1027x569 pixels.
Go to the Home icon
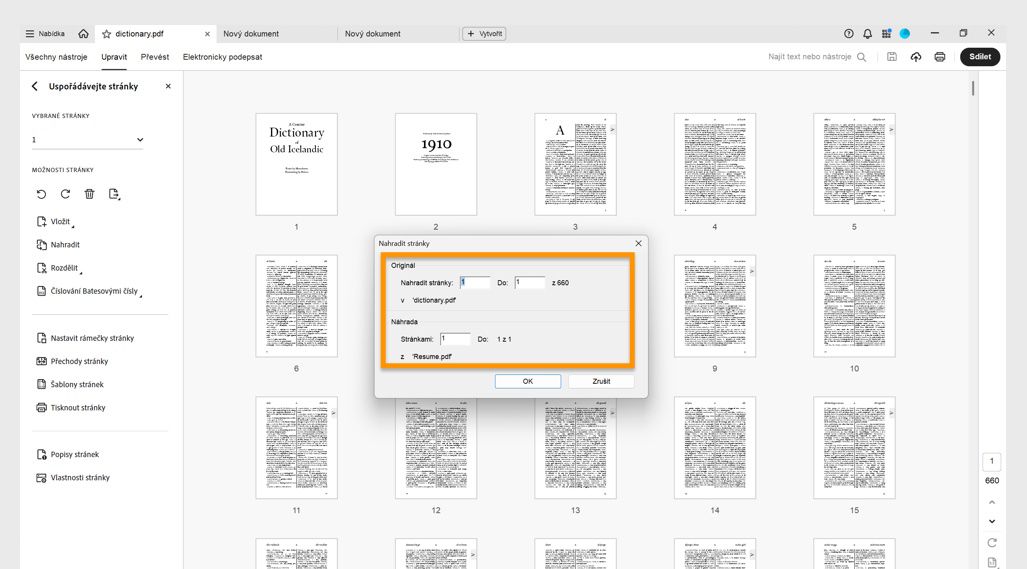tap(83, 33)
